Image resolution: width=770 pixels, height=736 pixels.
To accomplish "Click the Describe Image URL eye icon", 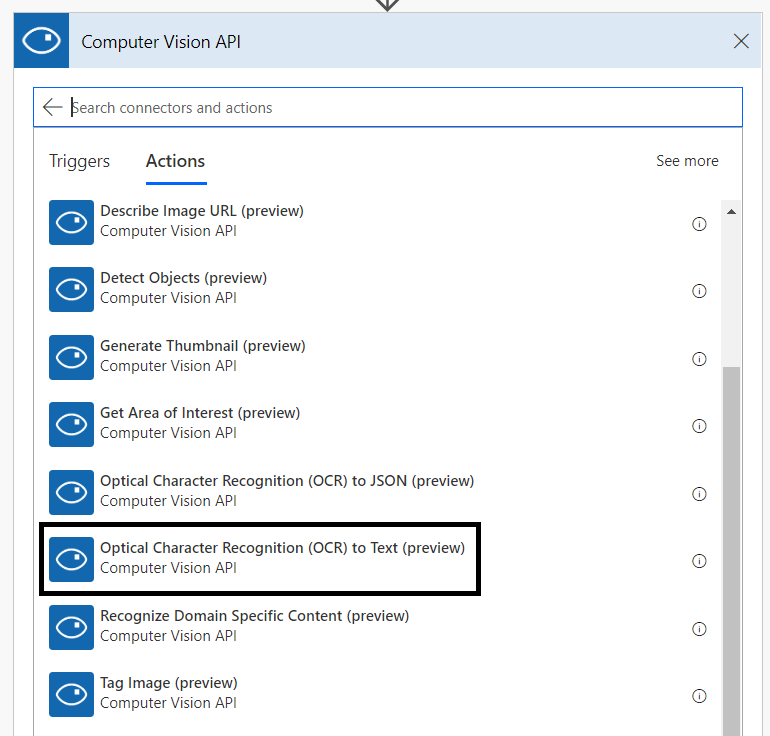I will click(71, 222).
